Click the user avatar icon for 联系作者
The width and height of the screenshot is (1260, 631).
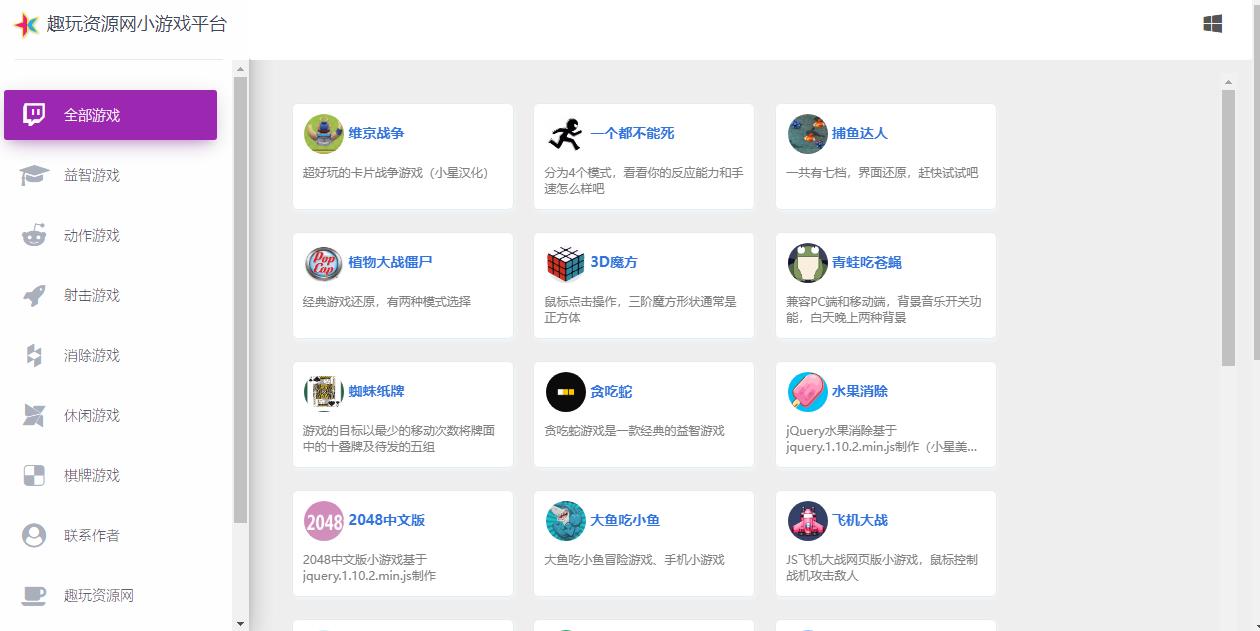(x=34, y=535)
